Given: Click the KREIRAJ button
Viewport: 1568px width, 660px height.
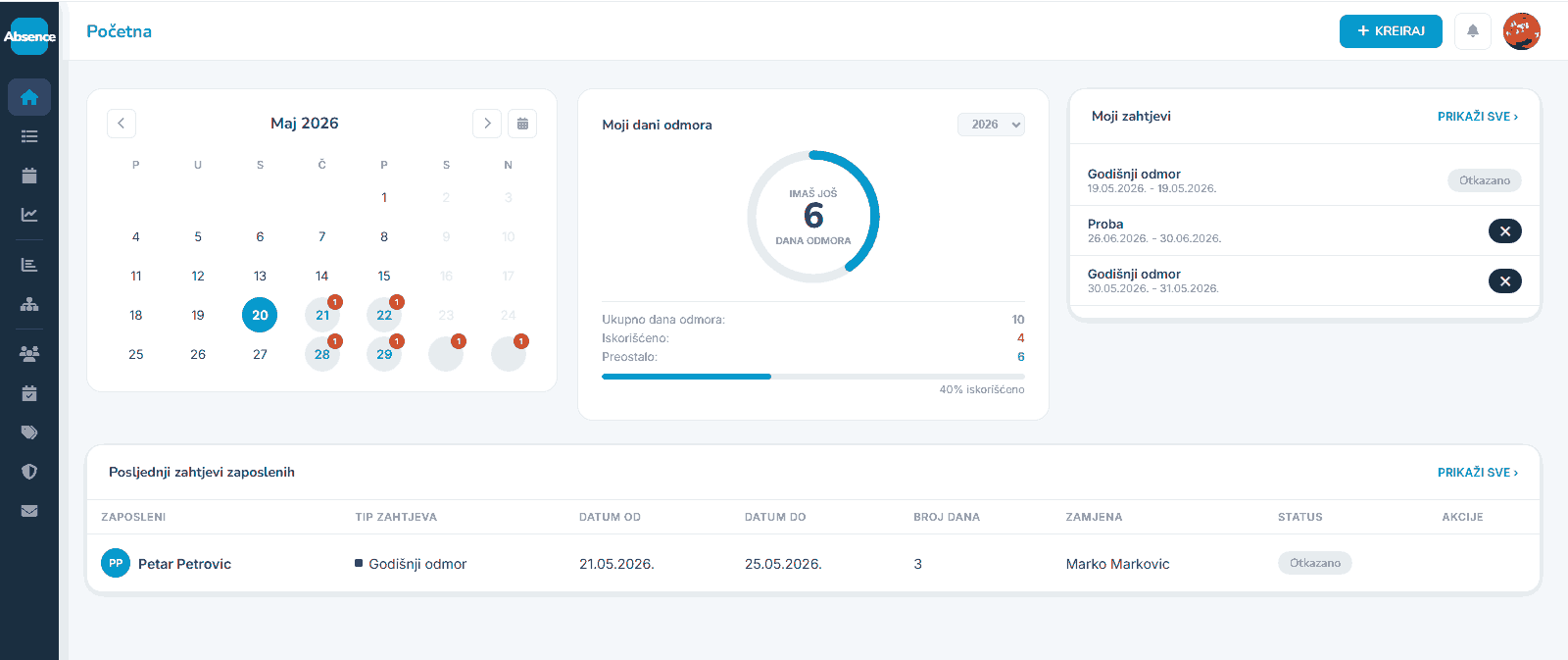Looking at the screenshot, I should point(1391,31).
